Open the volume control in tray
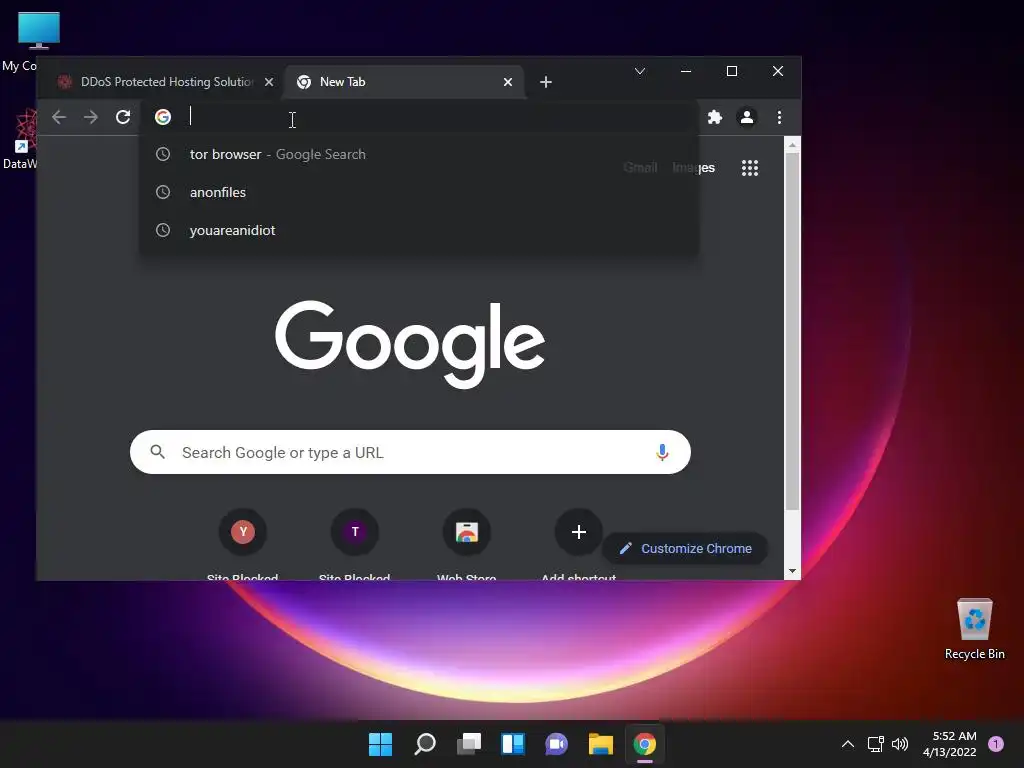The width and height of the screenshot is (1024, 768). pyautogui.click(x=900, y=744)
